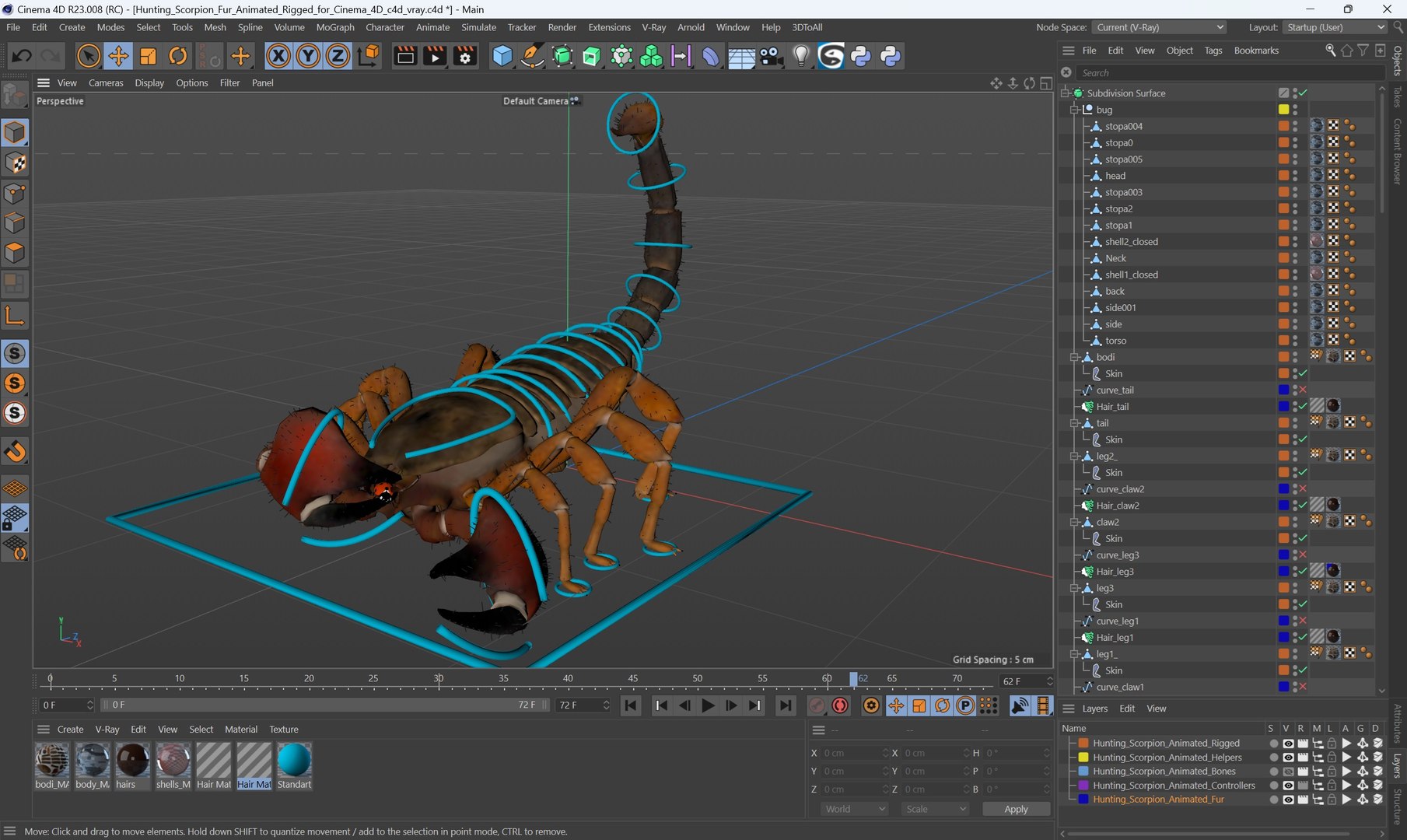Click Render to Picture Viewer icon
The image size is (1407, 840).
[435, 56]
